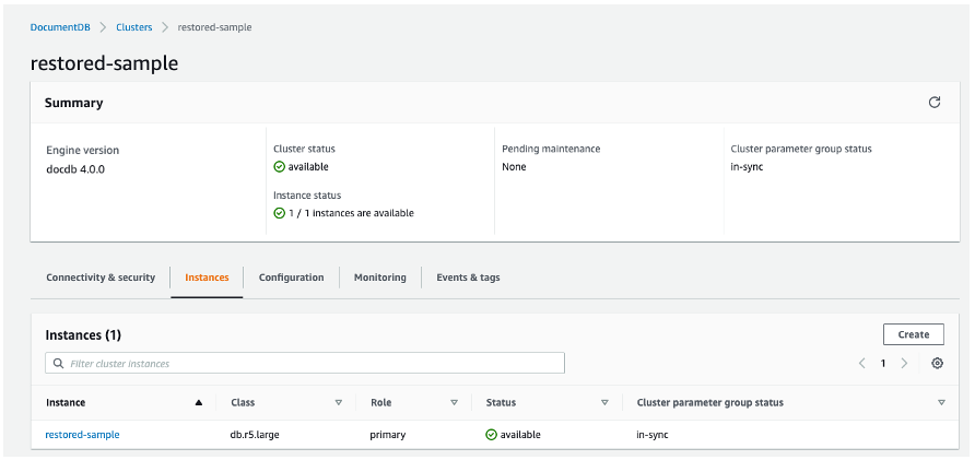
Task: Sort by Status column arrow
Action: 604,403
